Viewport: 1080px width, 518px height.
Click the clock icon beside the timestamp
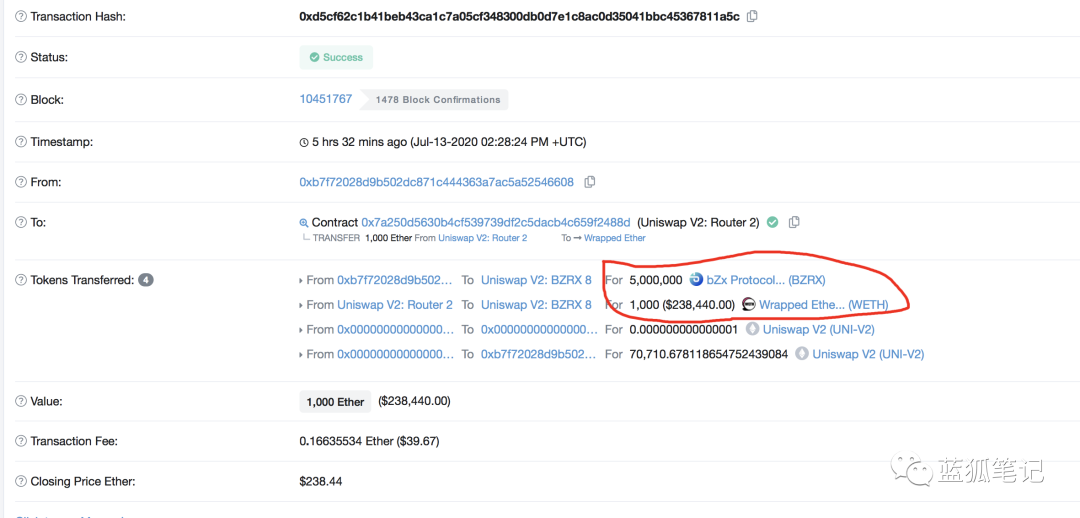click(x=304, y=143)
